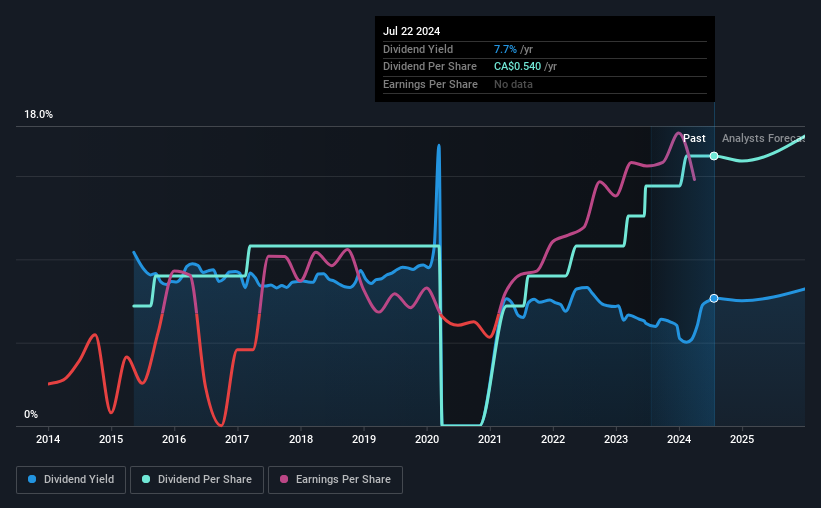Click the 2018 x-axis label
The image size is (821, 508).
pyautogui.click(x=301, y=439)
